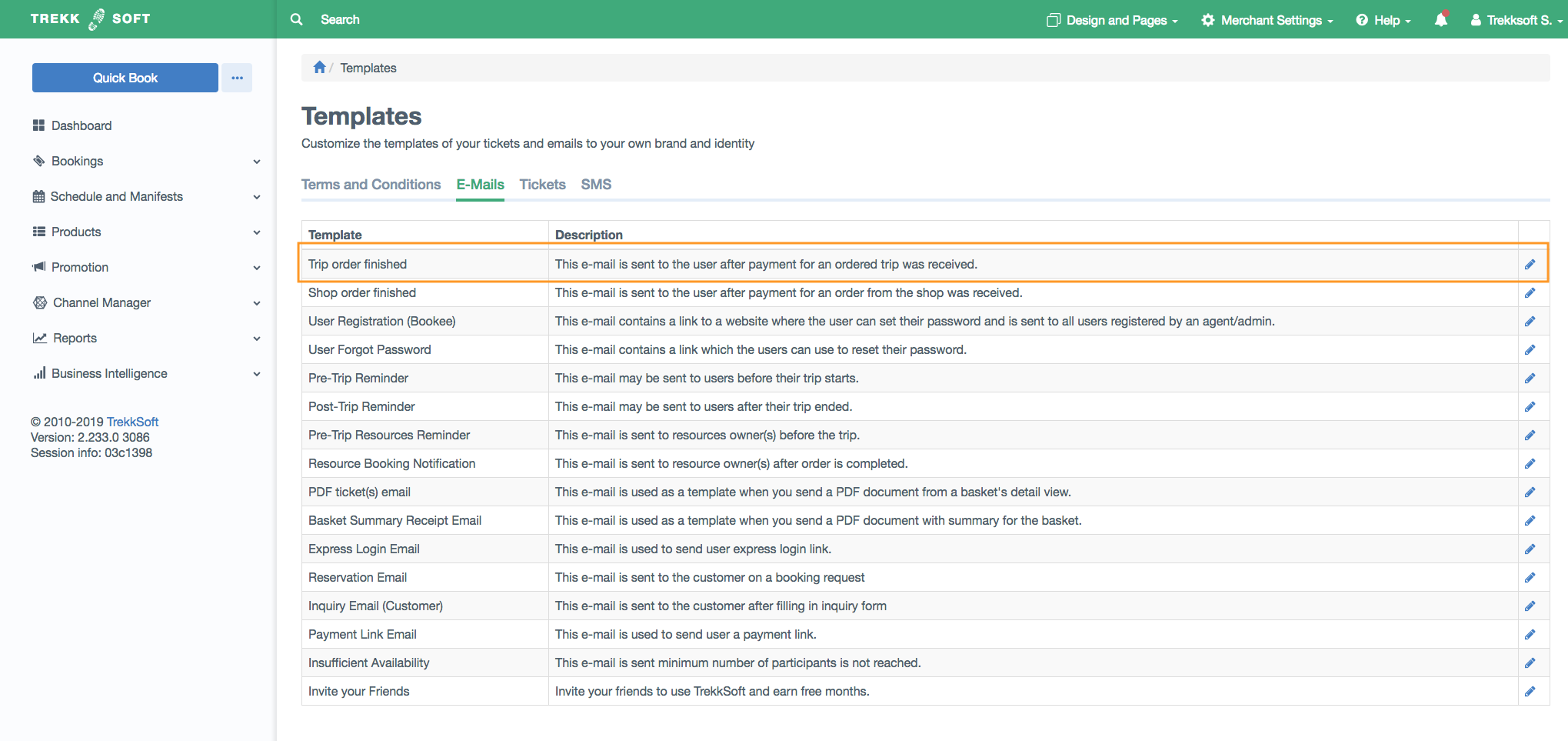The image size is (1568, 741).
Task: Edit the User Forgot Password template
Action: click(x=1530, y=350)
